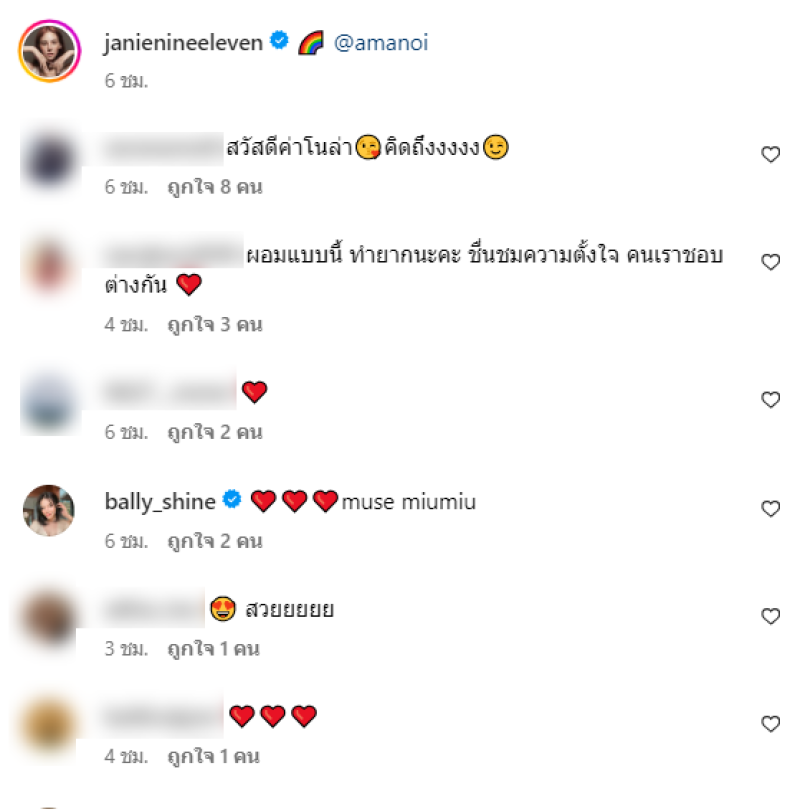Like the สวยยยยย comment with heart icon
800x809 pixels.
(771, 616)
